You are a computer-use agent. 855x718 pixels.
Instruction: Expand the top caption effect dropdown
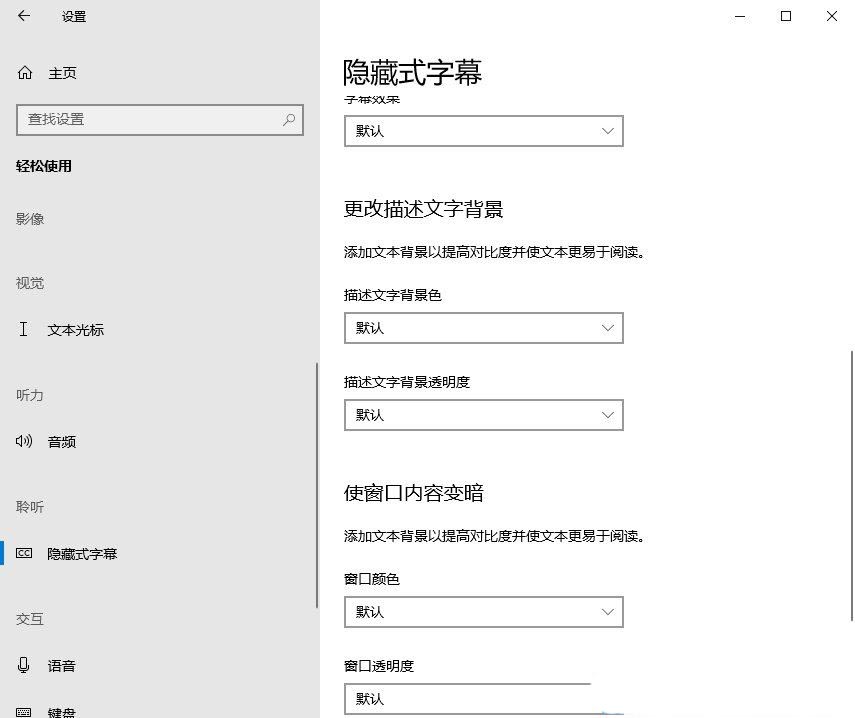[483, 131]
